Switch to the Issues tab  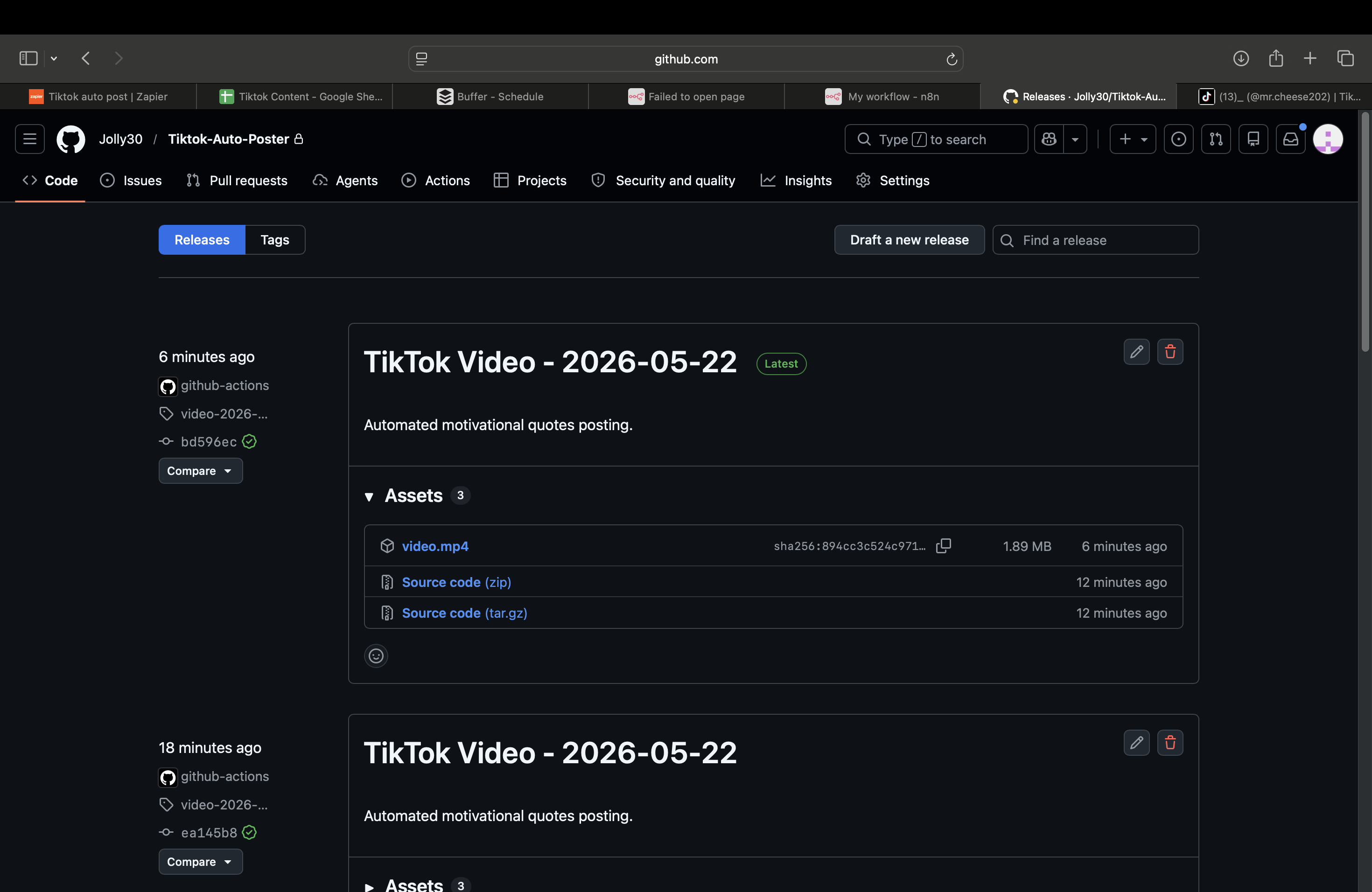[131, 181]
